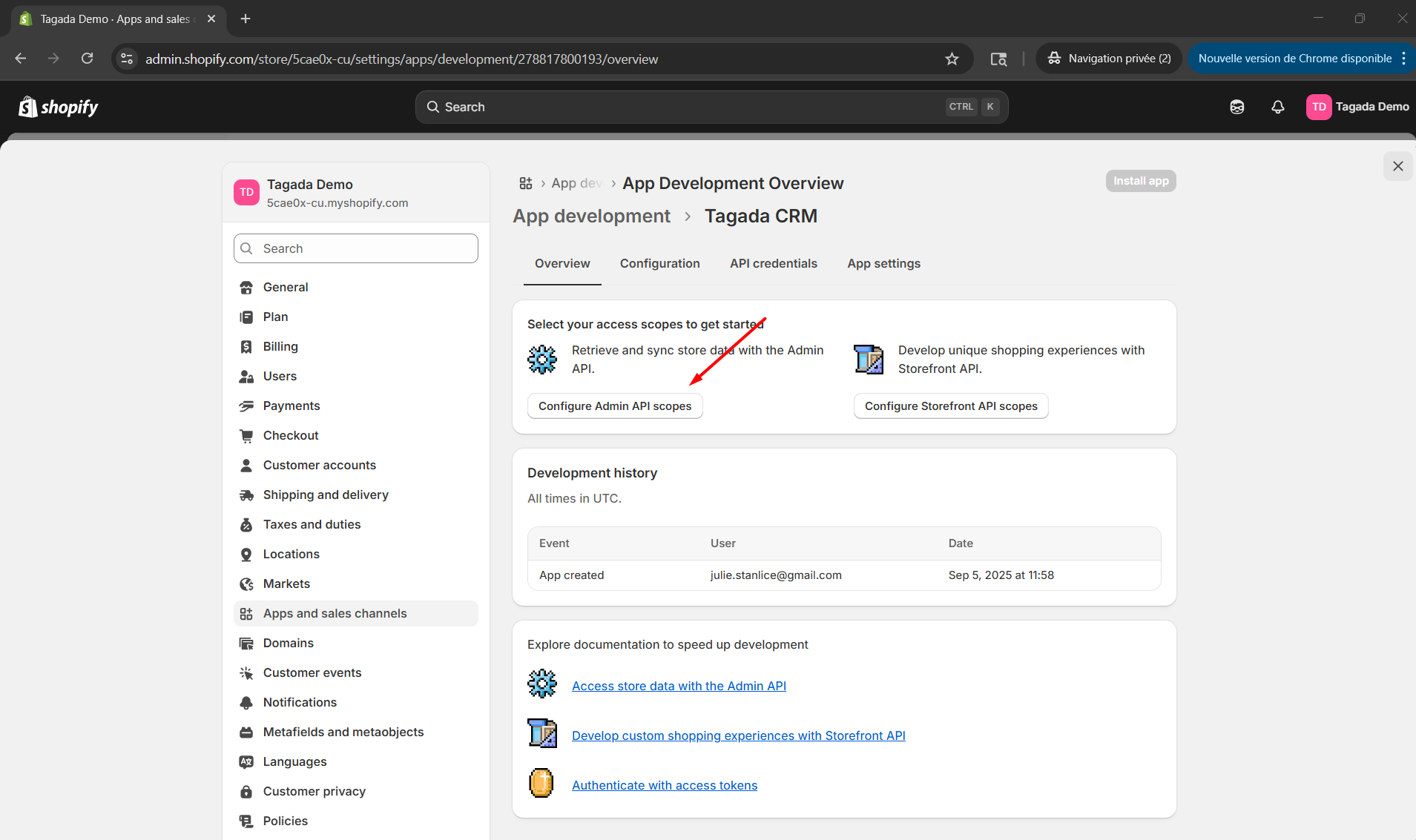This screenshot has width=1416, height=840.
Task: Open Taxes and duties settings
Action: pyautogui.click(x=356, y=524)
